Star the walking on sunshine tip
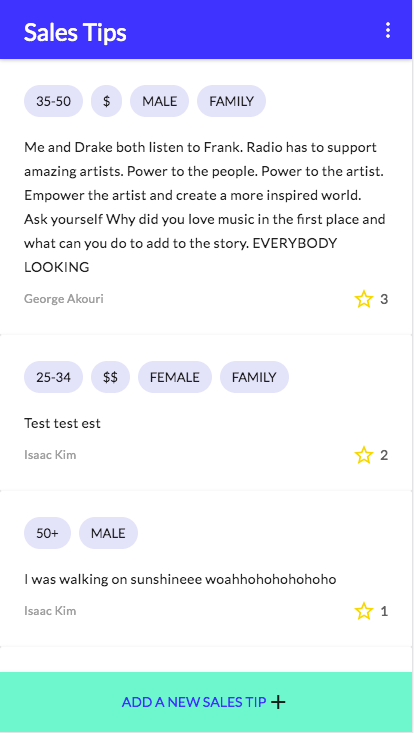Screen dimensions: 414x733 click(364, 611)
